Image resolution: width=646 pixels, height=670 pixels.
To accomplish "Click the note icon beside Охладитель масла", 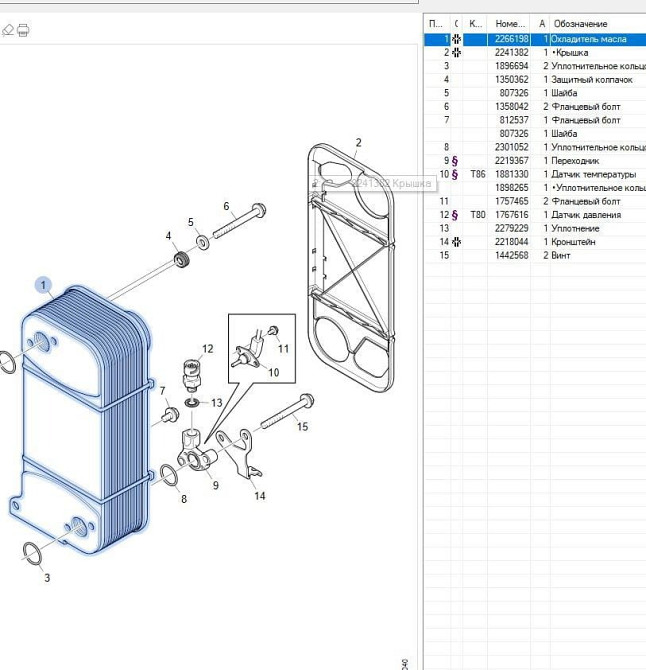I will (x=456, y=39).
